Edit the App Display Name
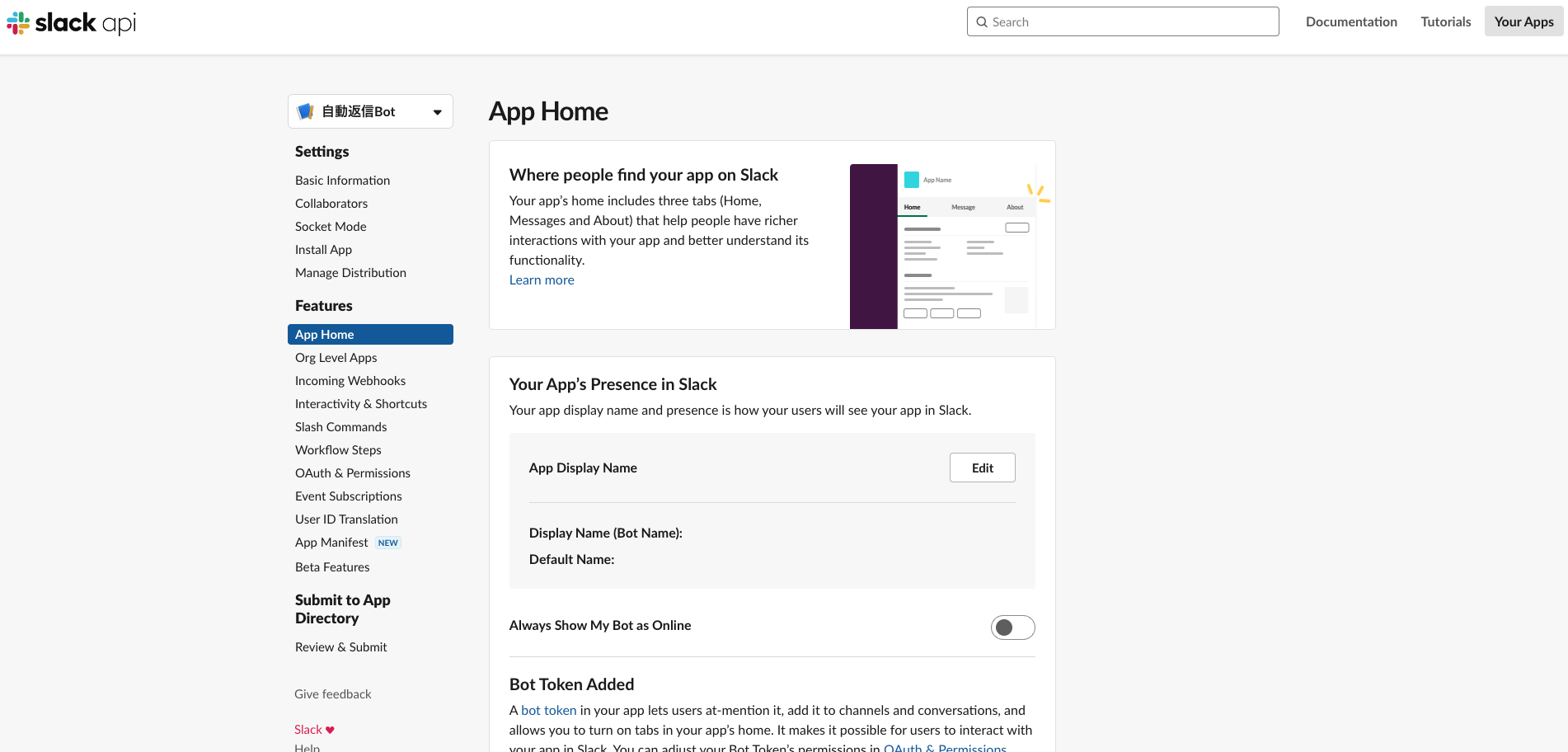1568x752 pixels. 982,468
